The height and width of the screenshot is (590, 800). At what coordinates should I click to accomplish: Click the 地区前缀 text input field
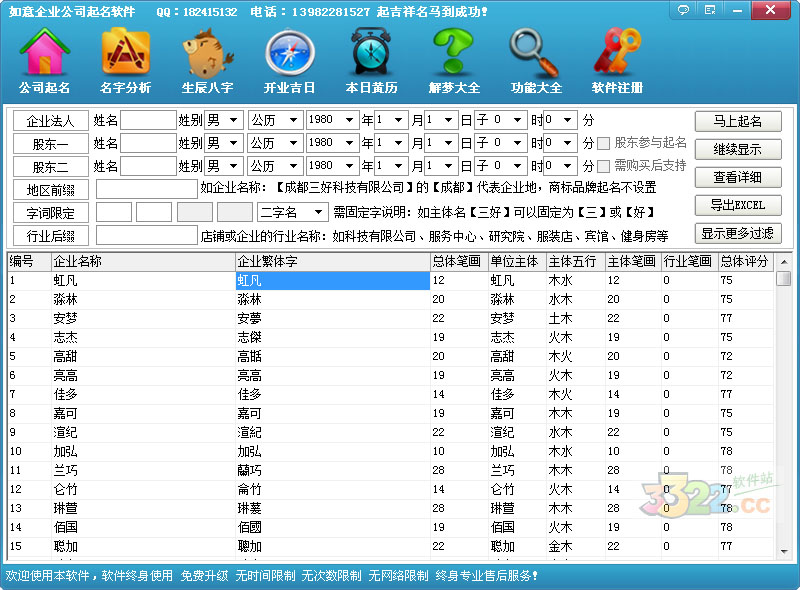pyautogui.click(x=146, y=189)
